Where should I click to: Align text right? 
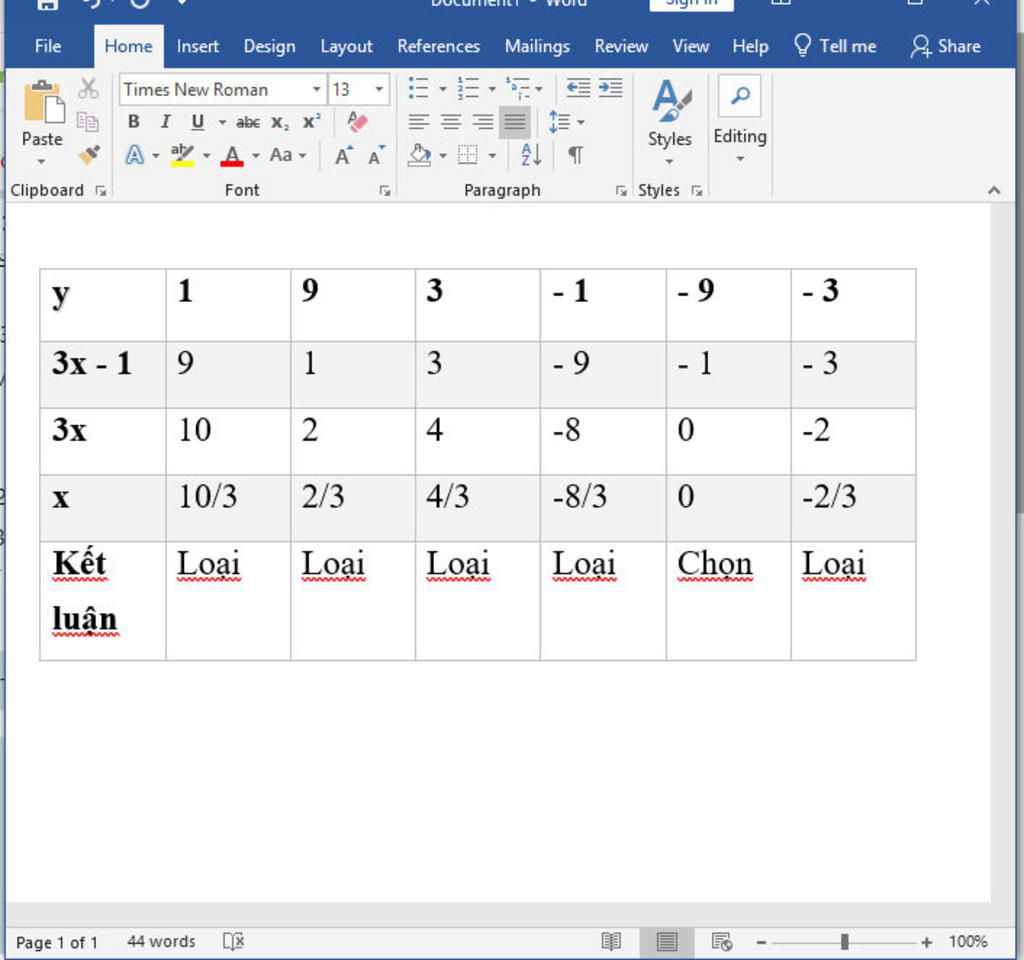(483, 121)
